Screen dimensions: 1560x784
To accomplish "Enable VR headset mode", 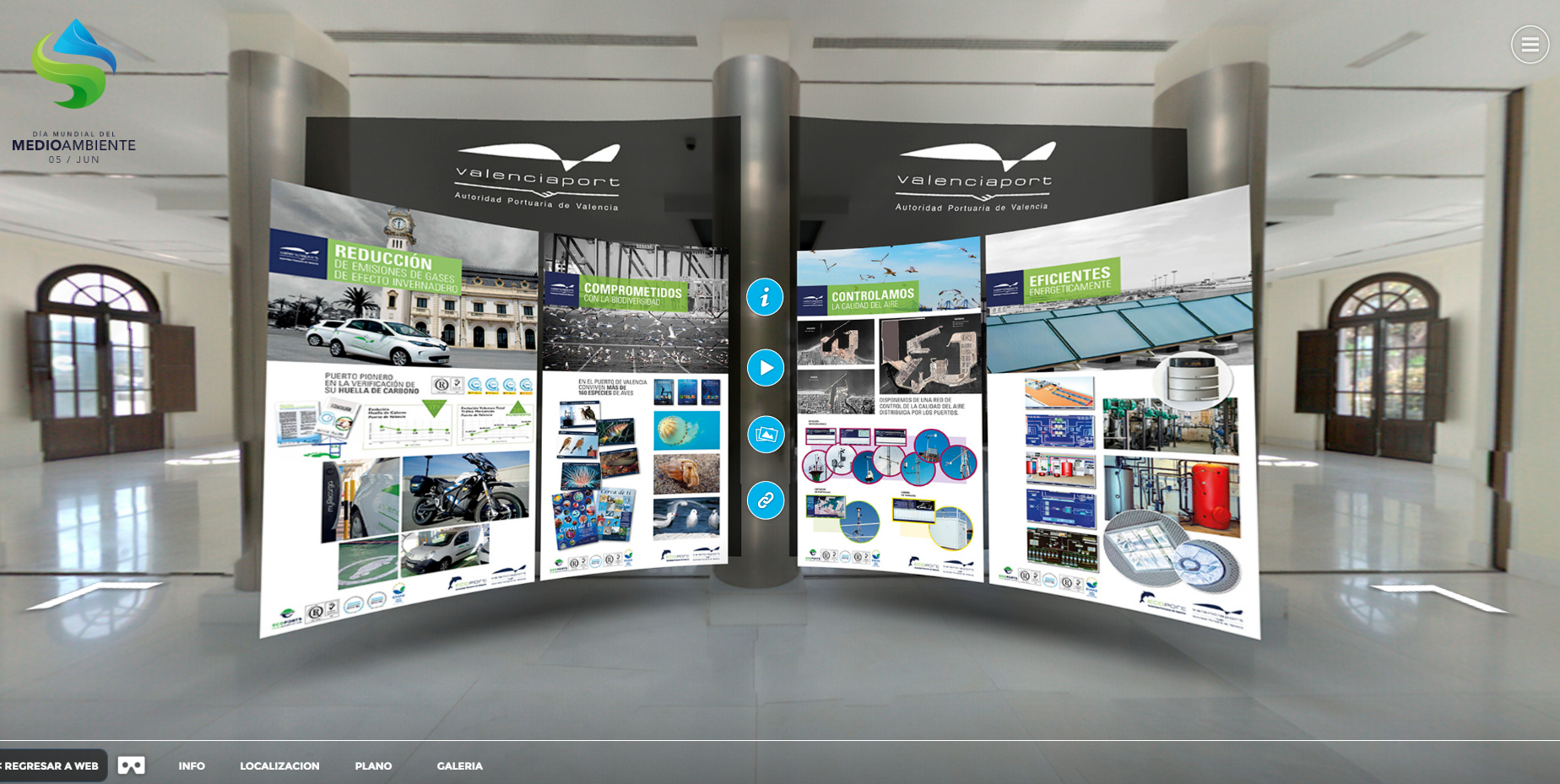I will [x=131, y=765].
